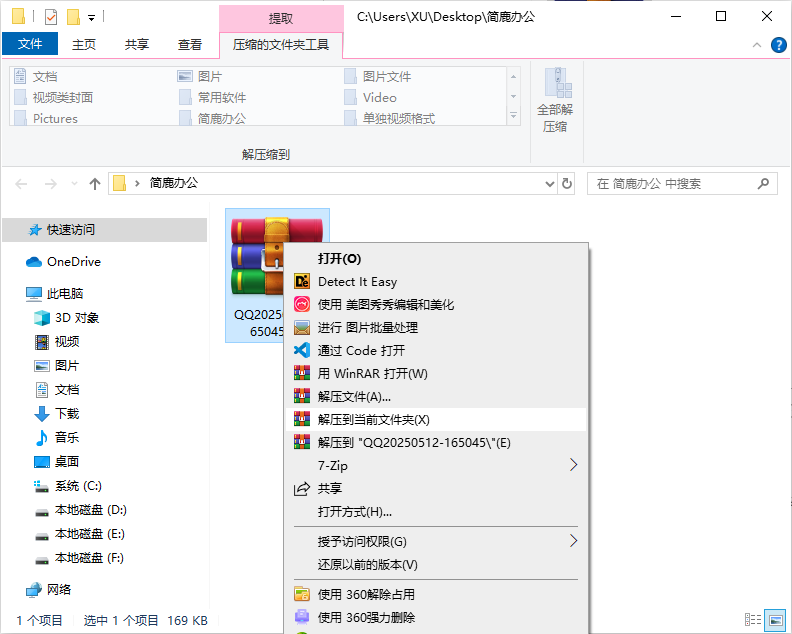Screen dimensions: 792x634
Task: Extract to 视频类封面 destination
Action: click(x=54, y=97)
